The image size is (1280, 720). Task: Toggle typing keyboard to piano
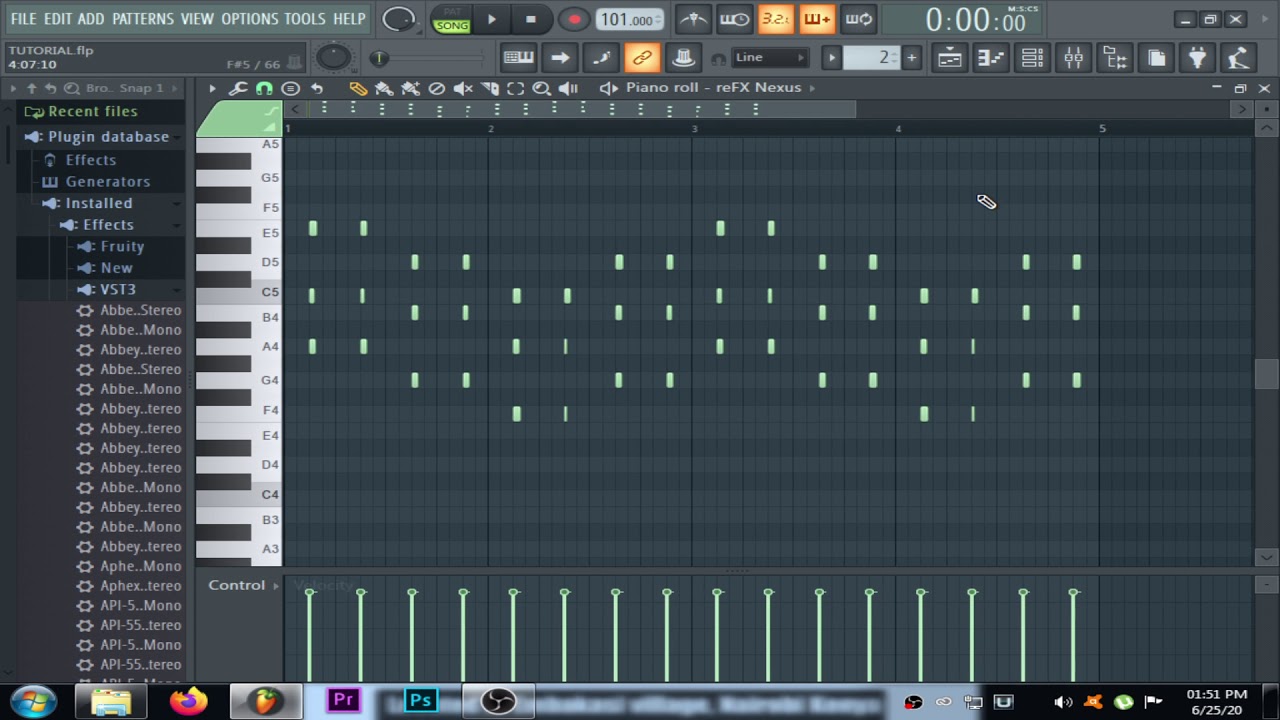point(518,58)
